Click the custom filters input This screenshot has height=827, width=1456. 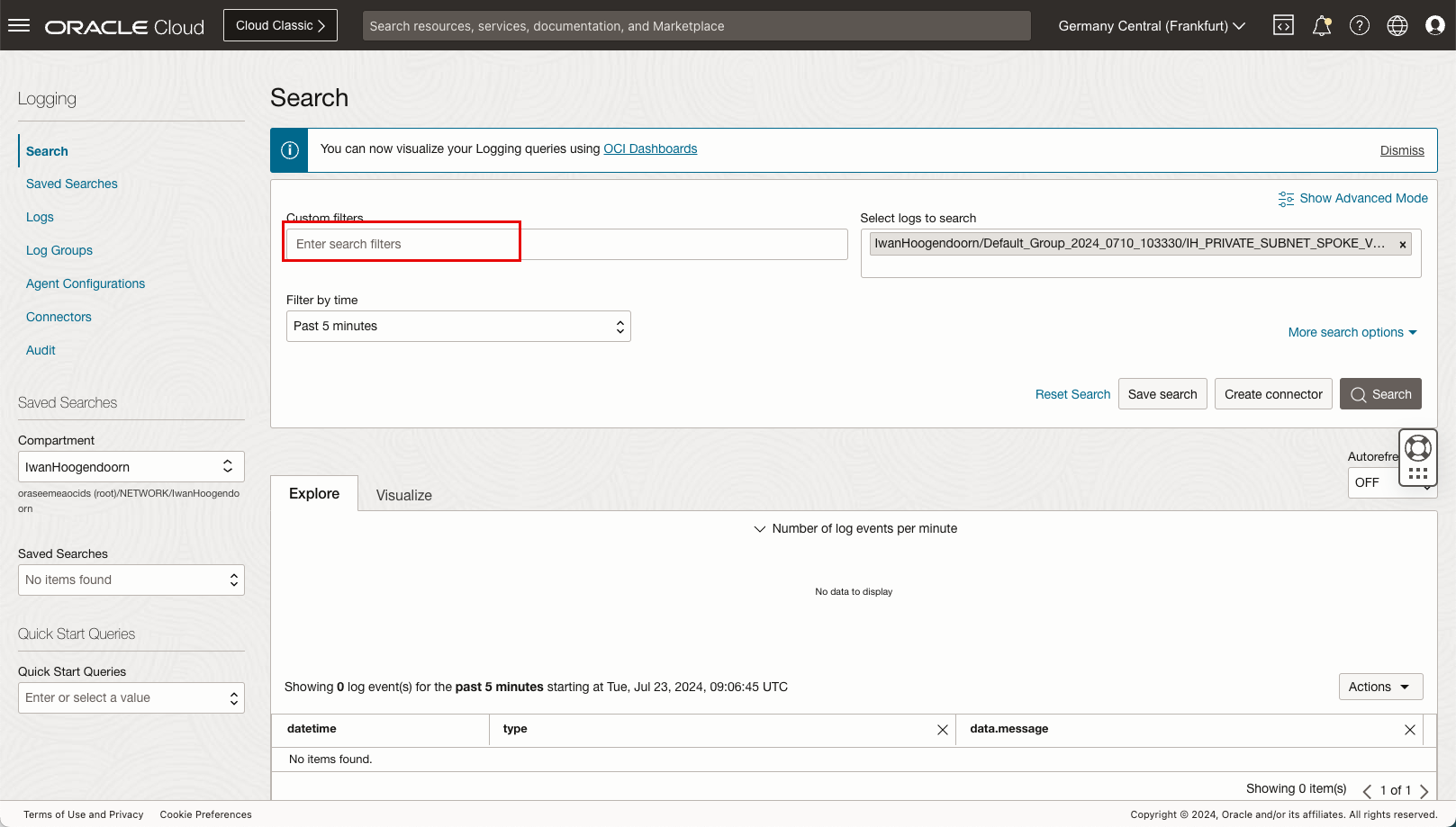click(567, 244)
